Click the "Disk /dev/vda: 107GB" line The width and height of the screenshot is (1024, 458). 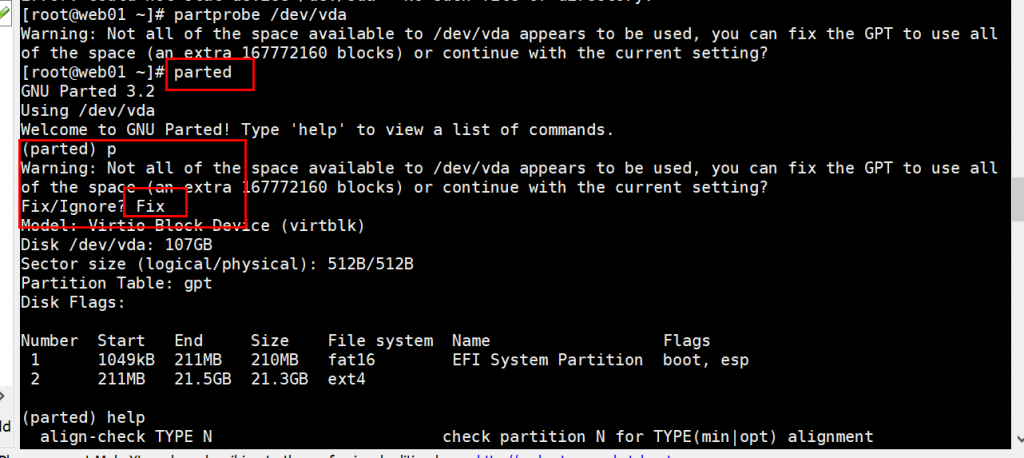(x=116, y=245)
